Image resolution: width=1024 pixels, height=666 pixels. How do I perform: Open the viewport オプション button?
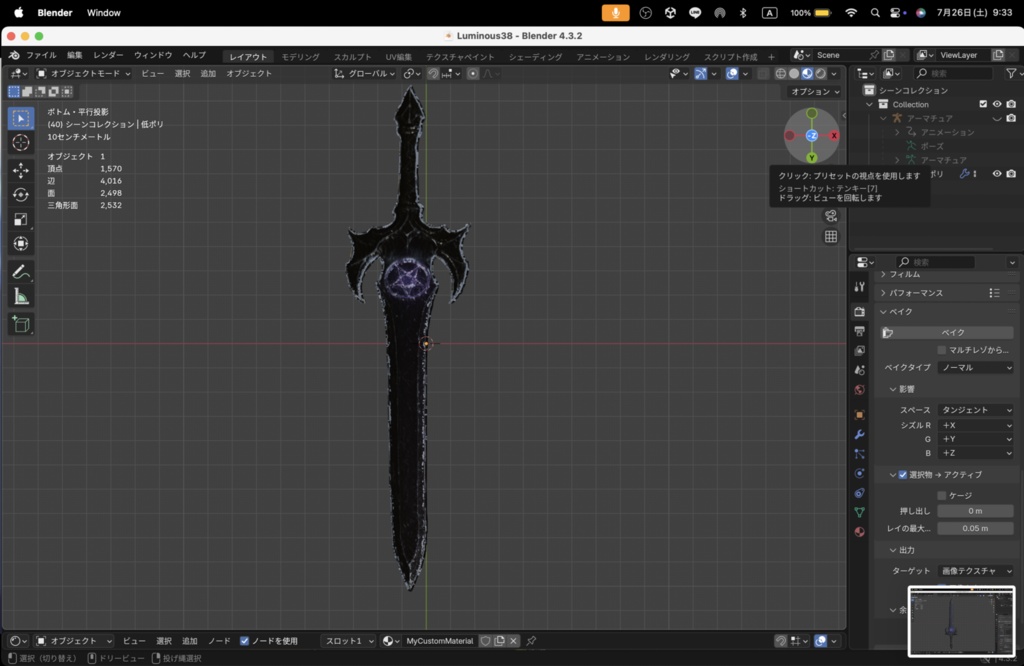click(812, 91)
